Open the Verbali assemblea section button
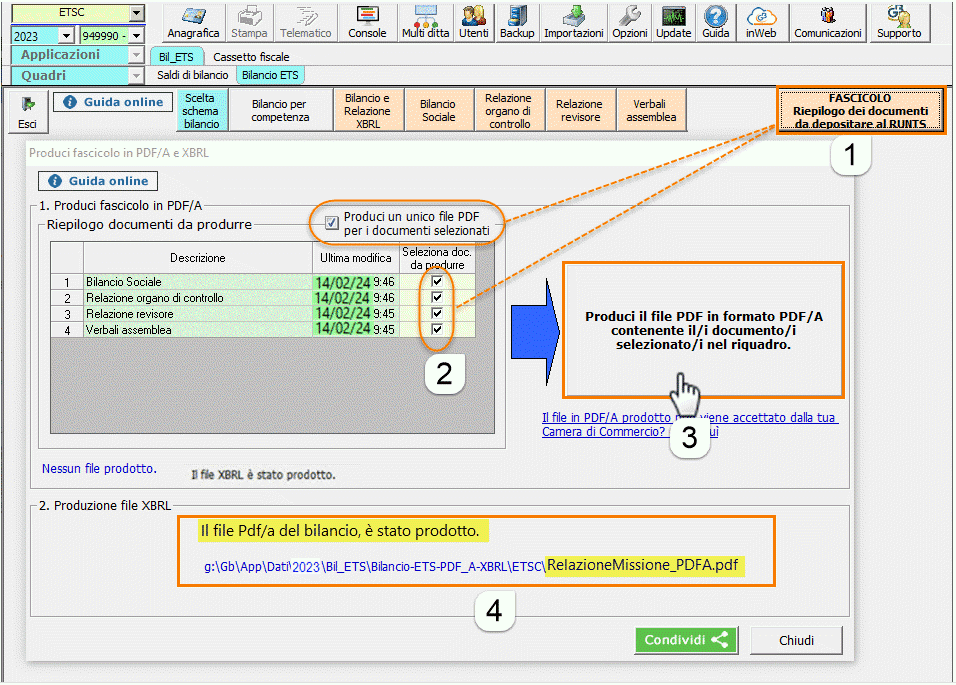The image size is (956, 685). (651, 110)
